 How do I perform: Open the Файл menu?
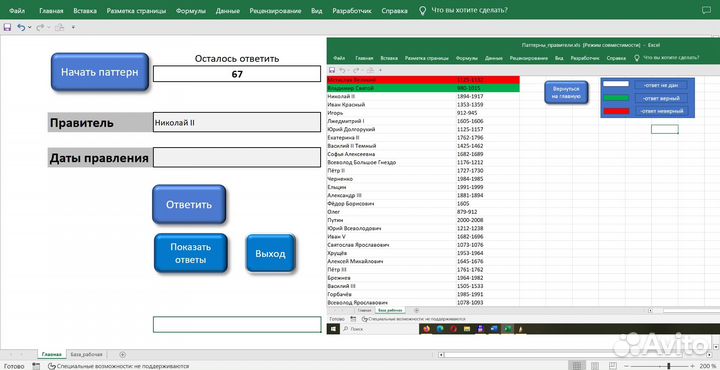point(17,11)
